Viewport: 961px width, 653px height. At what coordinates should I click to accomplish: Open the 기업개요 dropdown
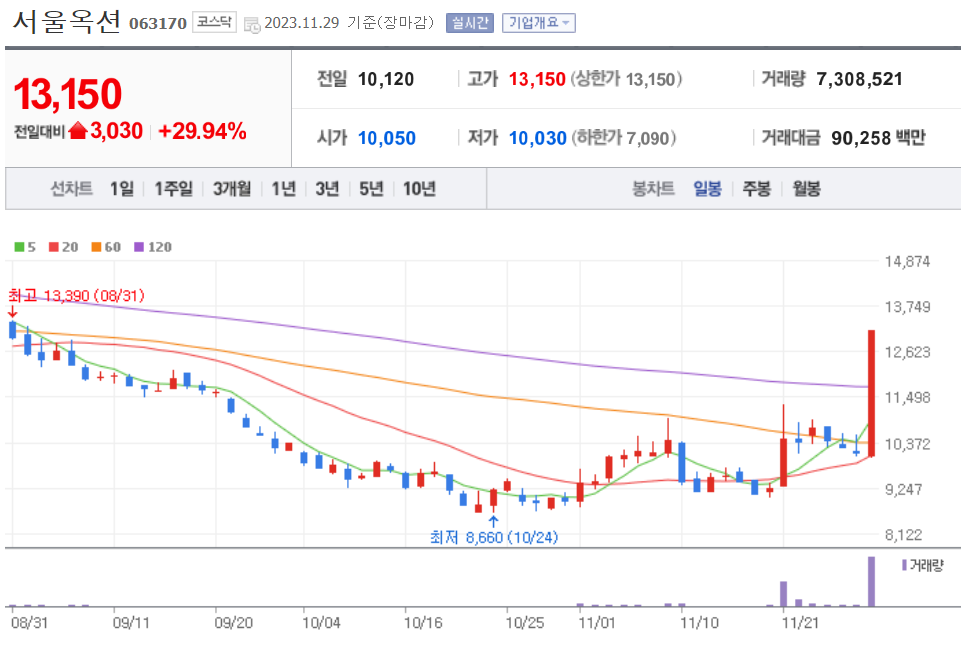[538, 23]
